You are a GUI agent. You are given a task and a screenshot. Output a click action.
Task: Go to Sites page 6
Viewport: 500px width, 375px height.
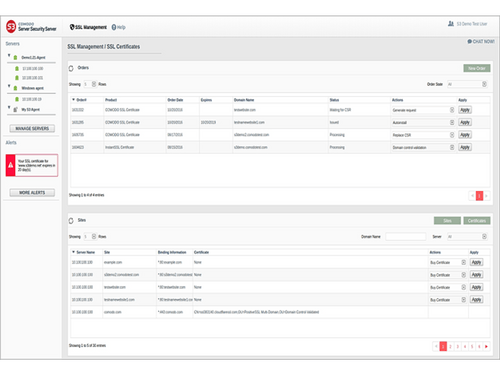[479, 347]
